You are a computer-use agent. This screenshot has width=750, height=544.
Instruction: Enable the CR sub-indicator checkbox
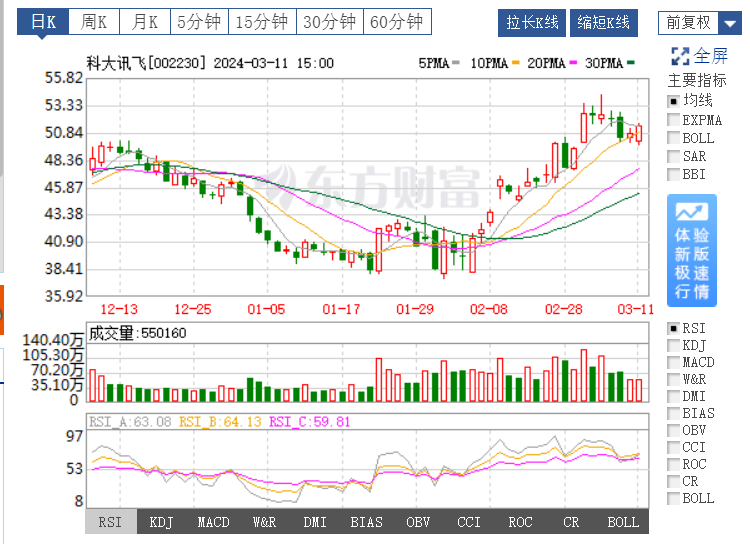pos(673,481)
